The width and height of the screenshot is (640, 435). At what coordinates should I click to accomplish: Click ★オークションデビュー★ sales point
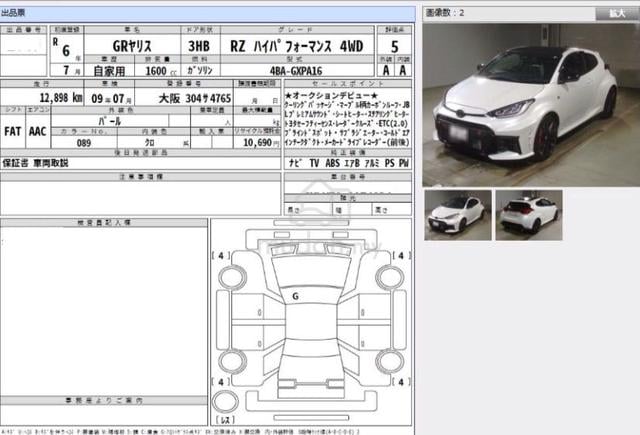[x=331, y=96]
